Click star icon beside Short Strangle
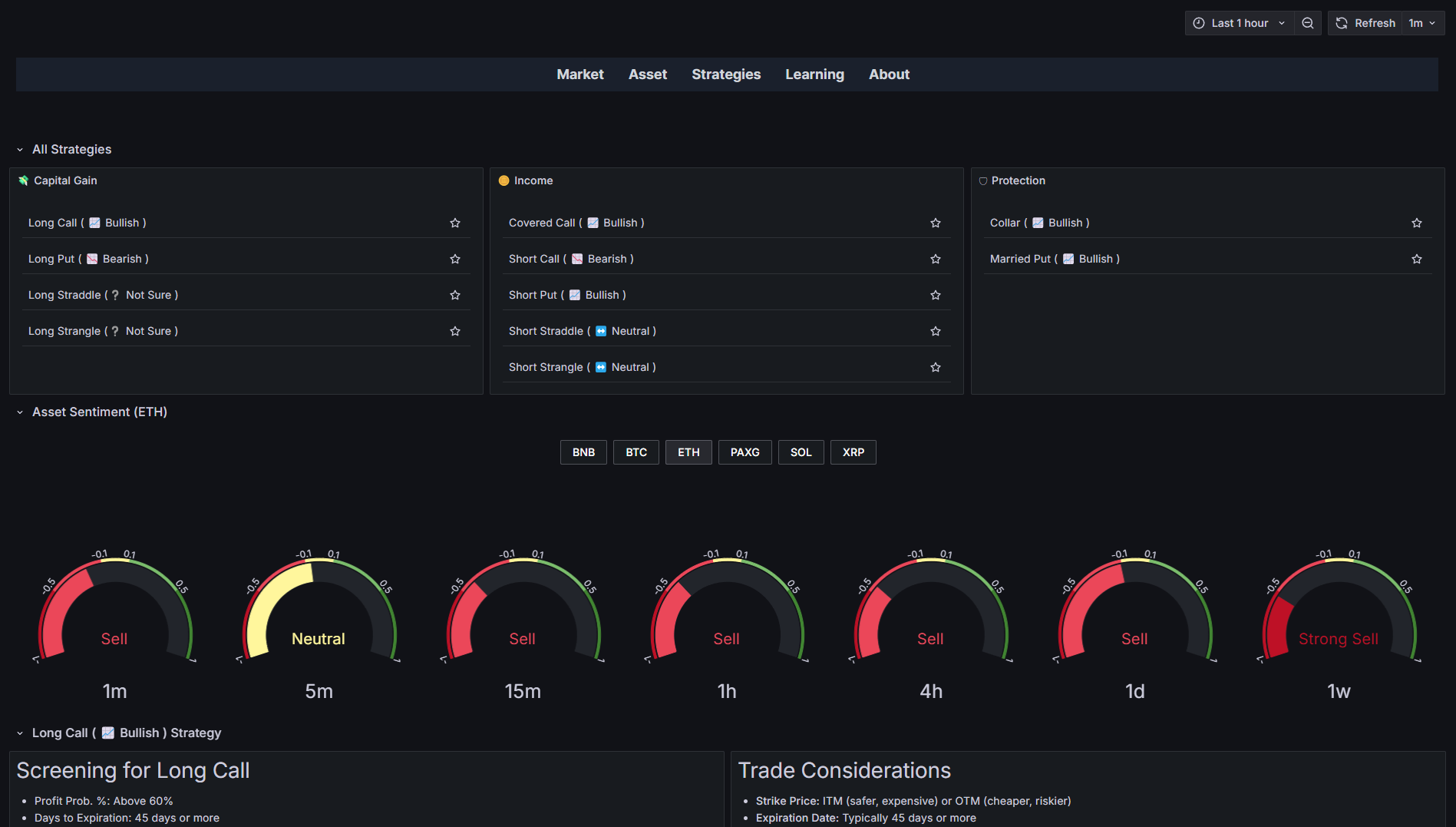The width and height of the screenshot is (1456, 827). tap(935, 367)
